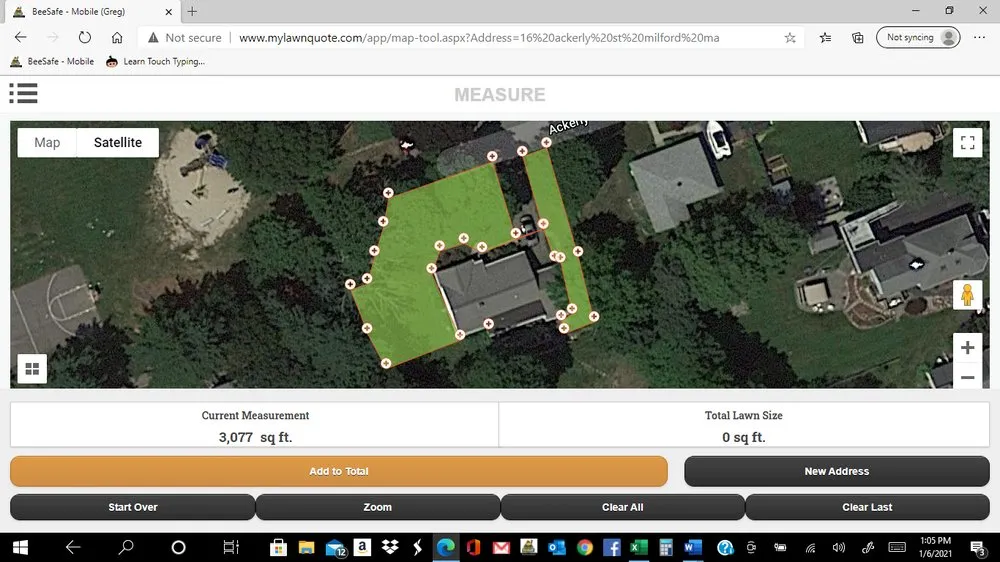This screenshot has height=562, width=1000.
Task: Open the Favorites list icon
Action: pos(825,38)
